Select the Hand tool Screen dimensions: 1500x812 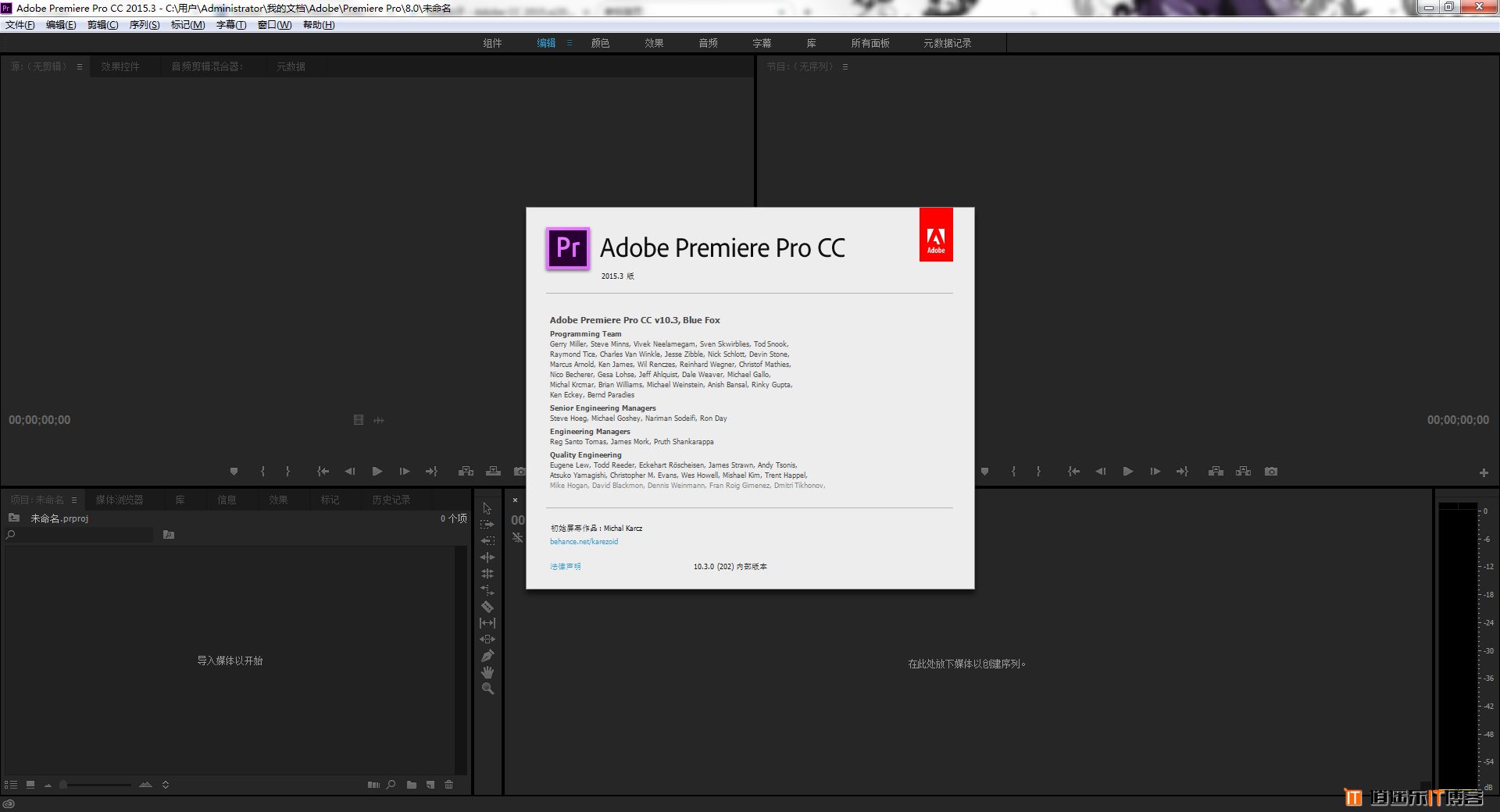[x=487, y=672]
